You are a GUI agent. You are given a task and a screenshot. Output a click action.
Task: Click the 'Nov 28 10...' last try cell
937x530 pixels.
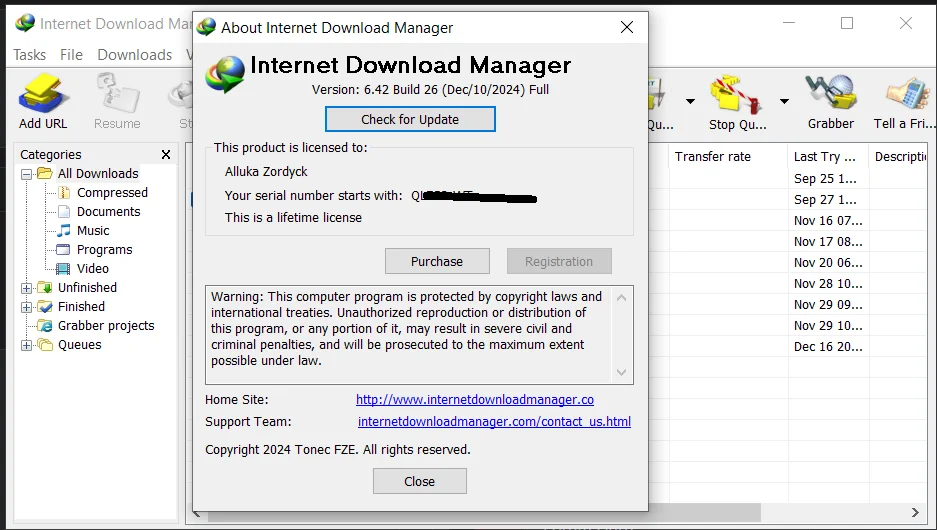[x=828, y=283]
